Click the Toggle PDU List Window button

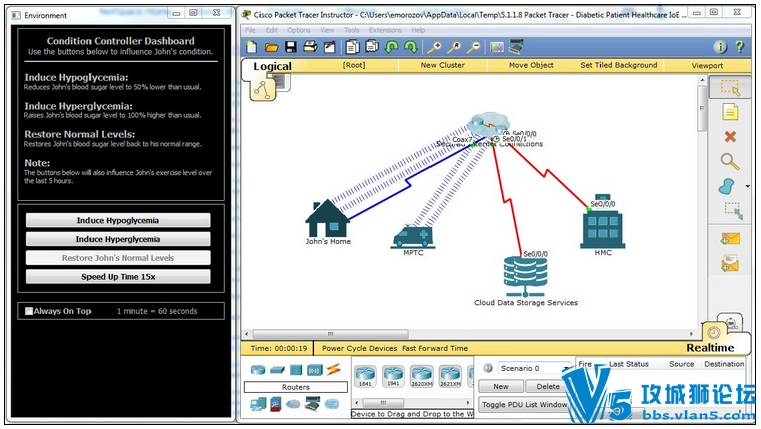coord(524,404)
